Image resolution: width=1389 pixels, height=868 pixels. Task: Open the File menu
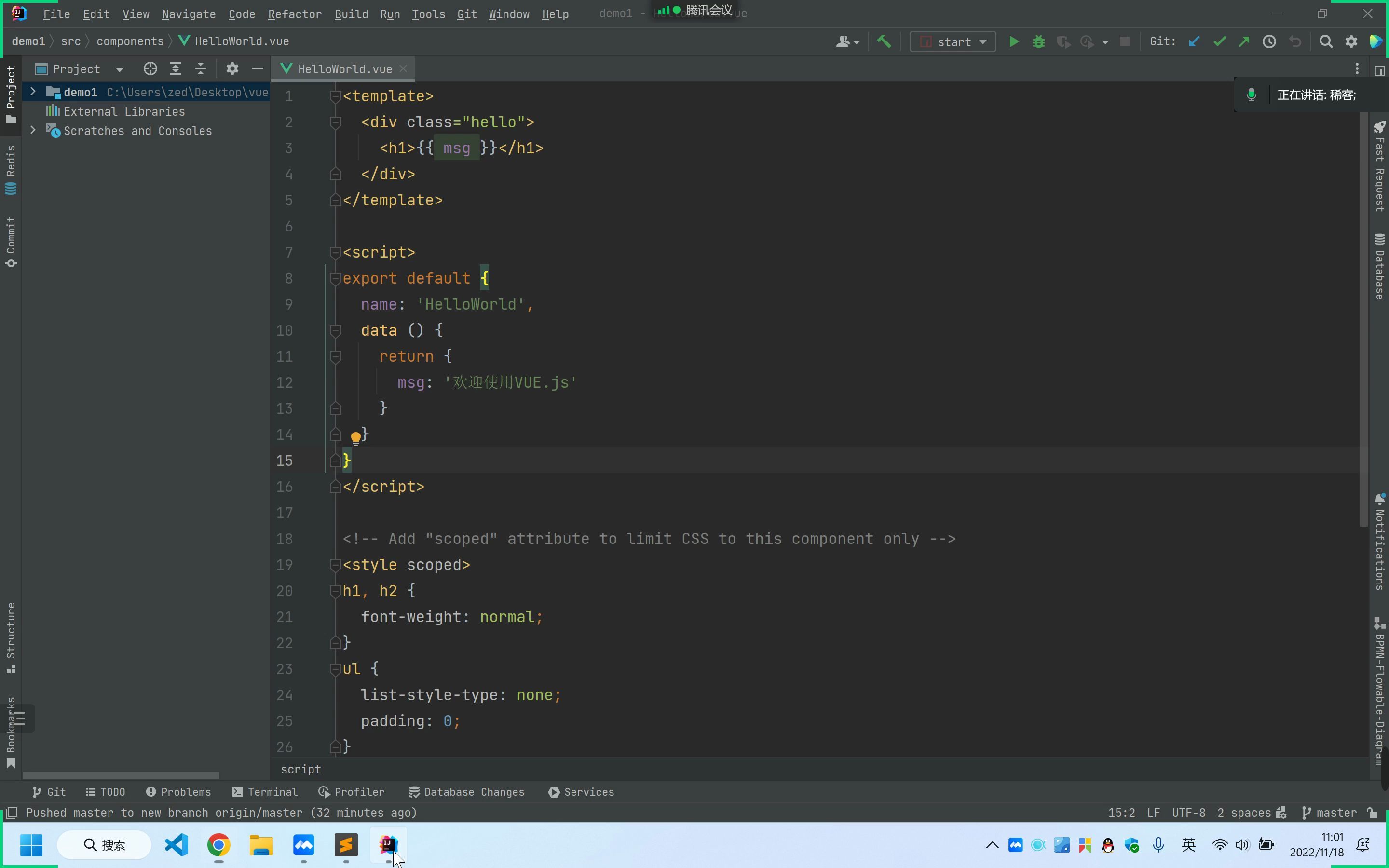pyautogui.click(x=56, y=14)
